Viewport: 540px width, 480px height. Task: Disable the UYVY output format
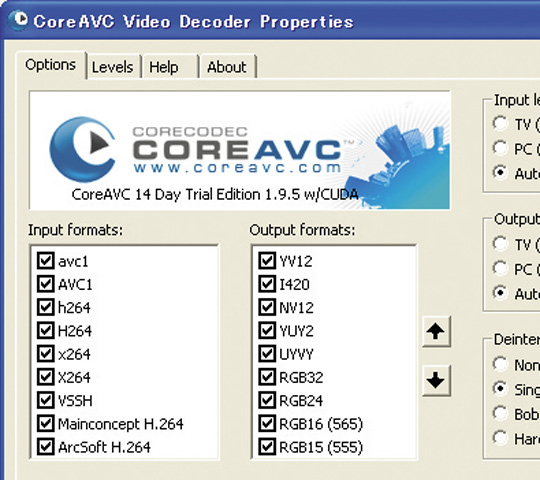point(267,354)
